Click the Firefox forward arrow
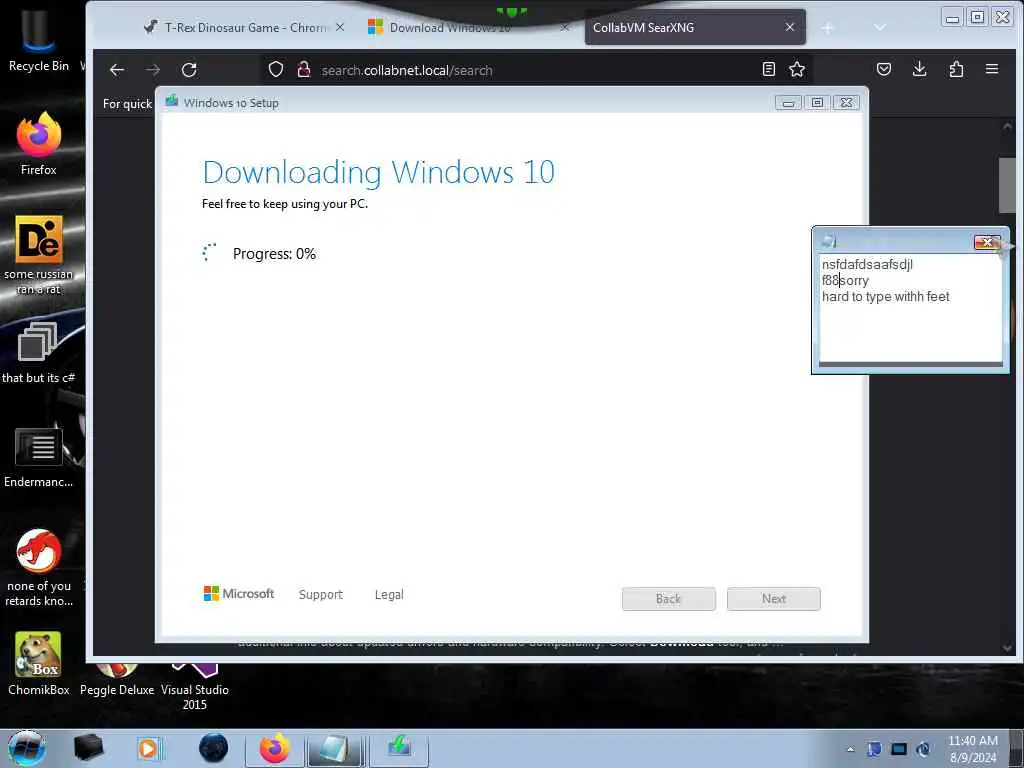The height and width of the screenshot is (768, 1024). tap(153, 70)
